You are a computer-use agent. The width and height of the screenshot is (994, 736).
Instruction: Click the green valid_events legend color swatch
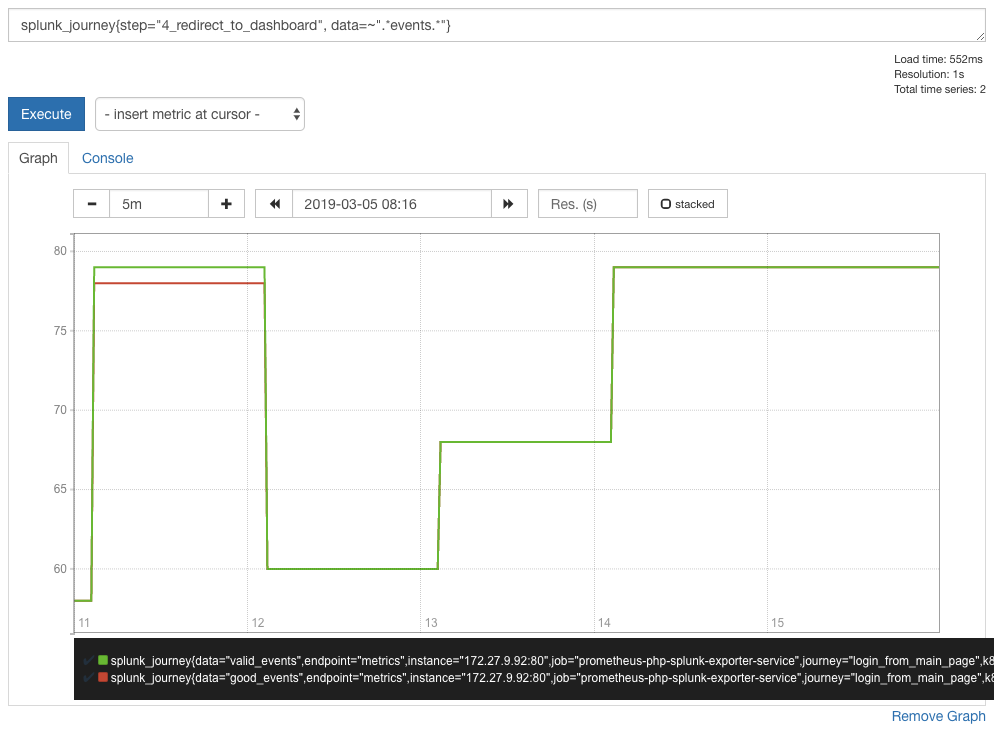click(103, 661)
